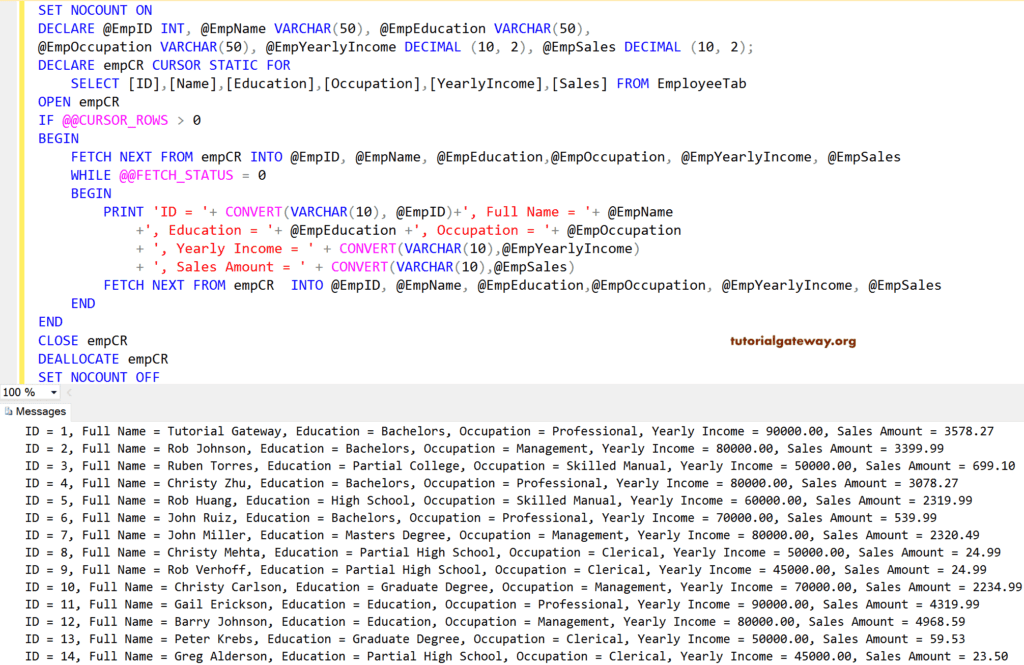Select the OPEN empCR keyword
1024x665 pixels.
pos(76,101)
